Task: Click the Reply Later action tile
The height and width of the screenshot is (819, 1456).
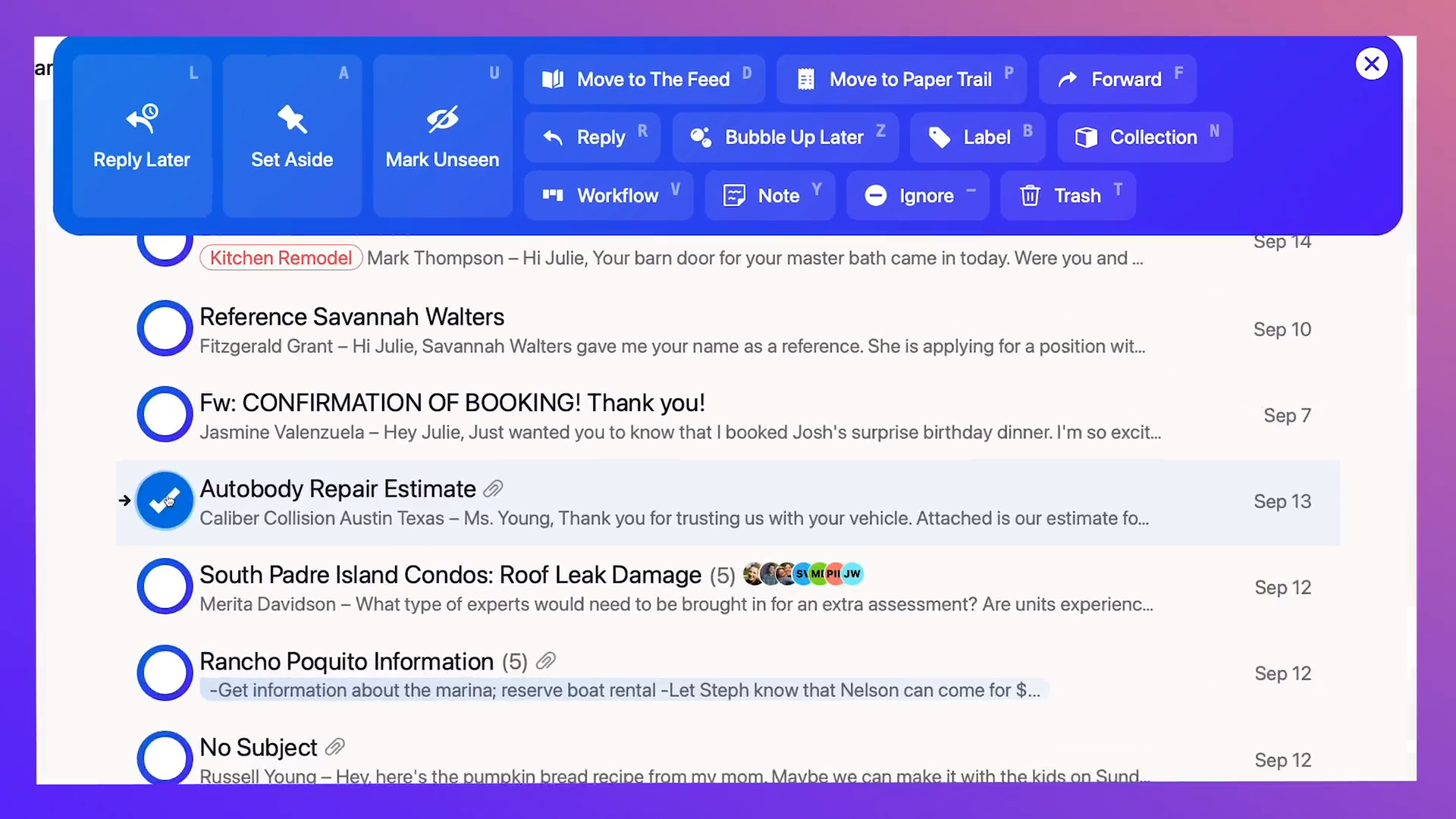Action: coord(142,136)
